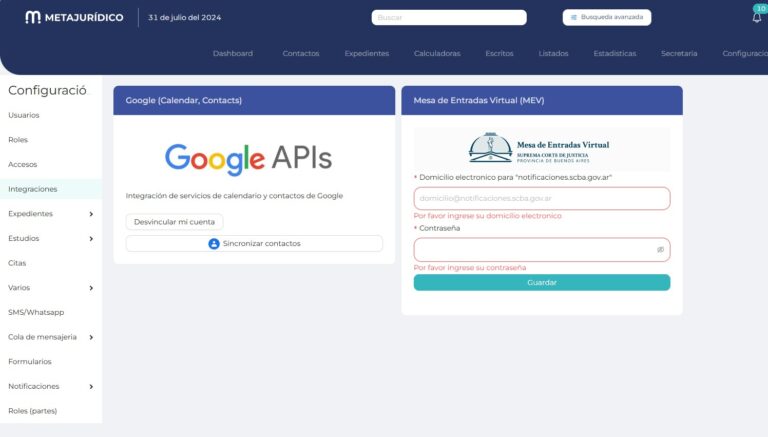This screenshot has height=437, width=768.
Task: Open the Expedientes top menu
Action: pos(367,53)
